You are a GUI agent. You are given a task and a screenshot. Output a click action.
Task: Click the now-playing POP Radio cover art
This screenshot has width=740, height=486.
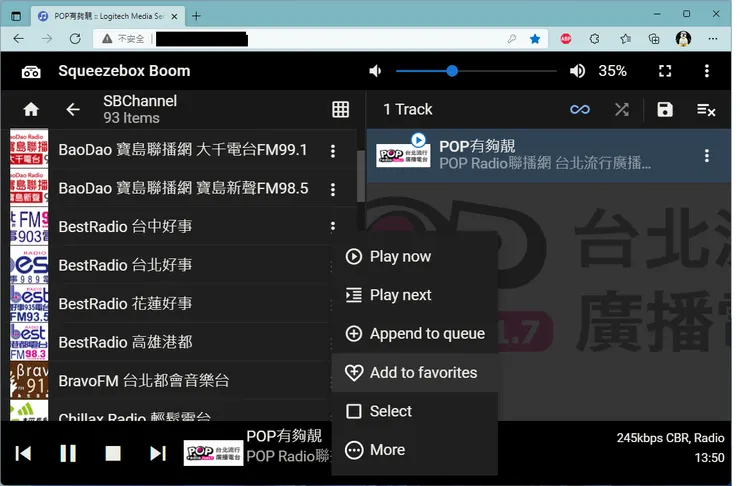click(x=213, y=453)
